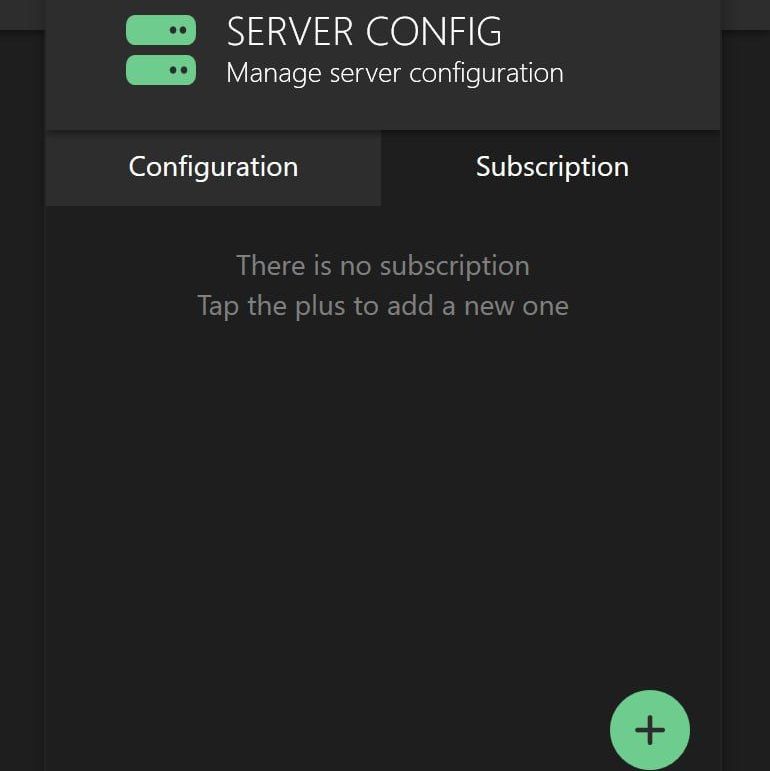Open the Subscription tab

552,168
